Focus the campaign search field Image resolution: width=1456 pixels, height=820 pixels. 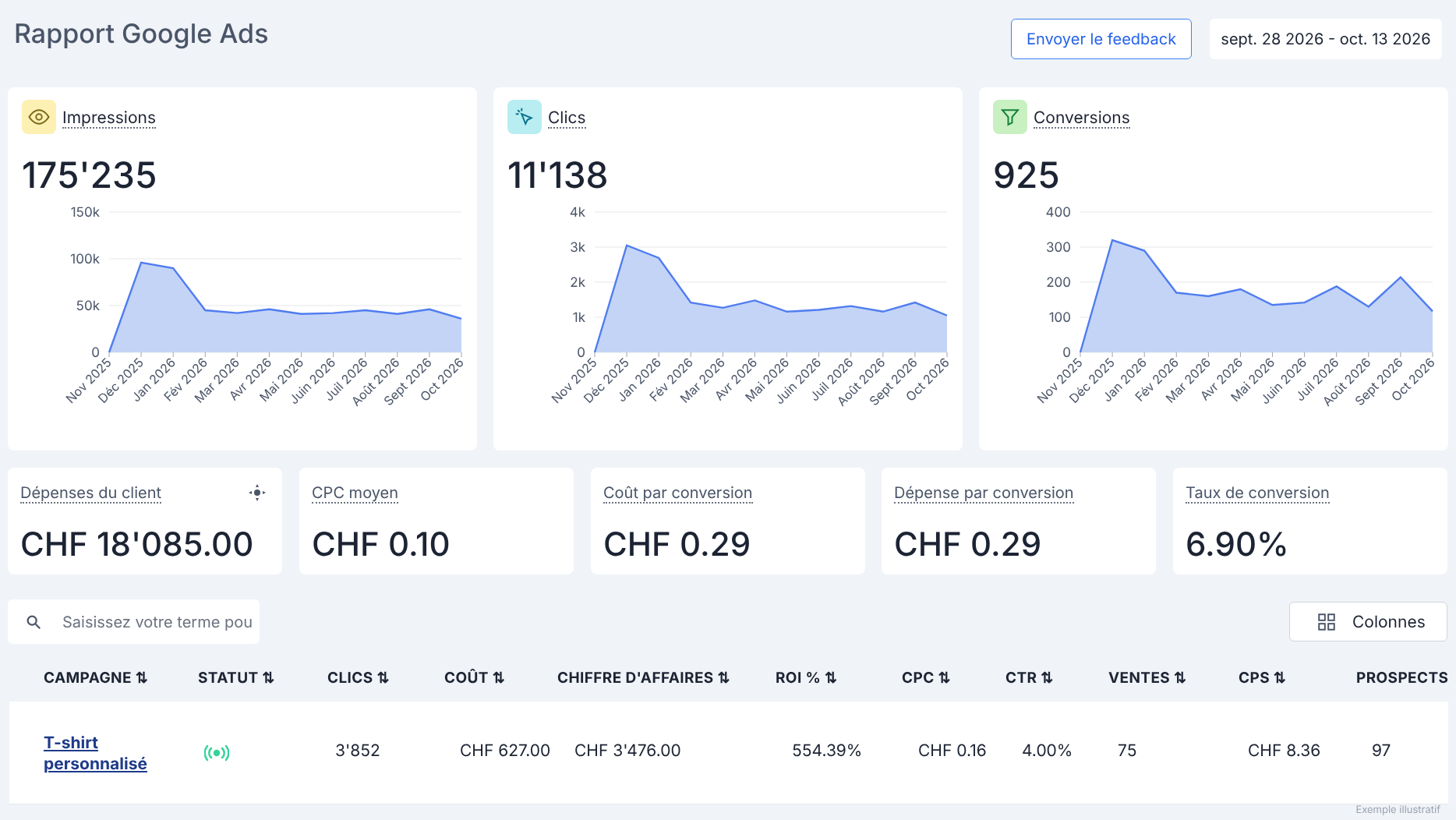134,622
